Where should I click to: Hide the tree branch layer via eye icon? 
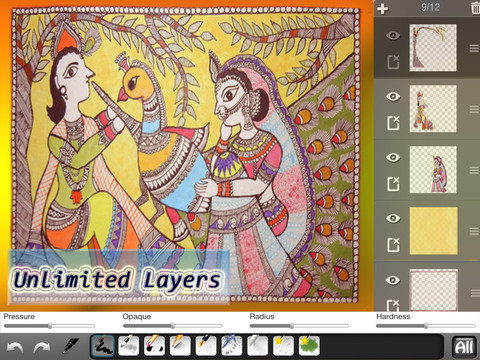[x=393, y=36]
